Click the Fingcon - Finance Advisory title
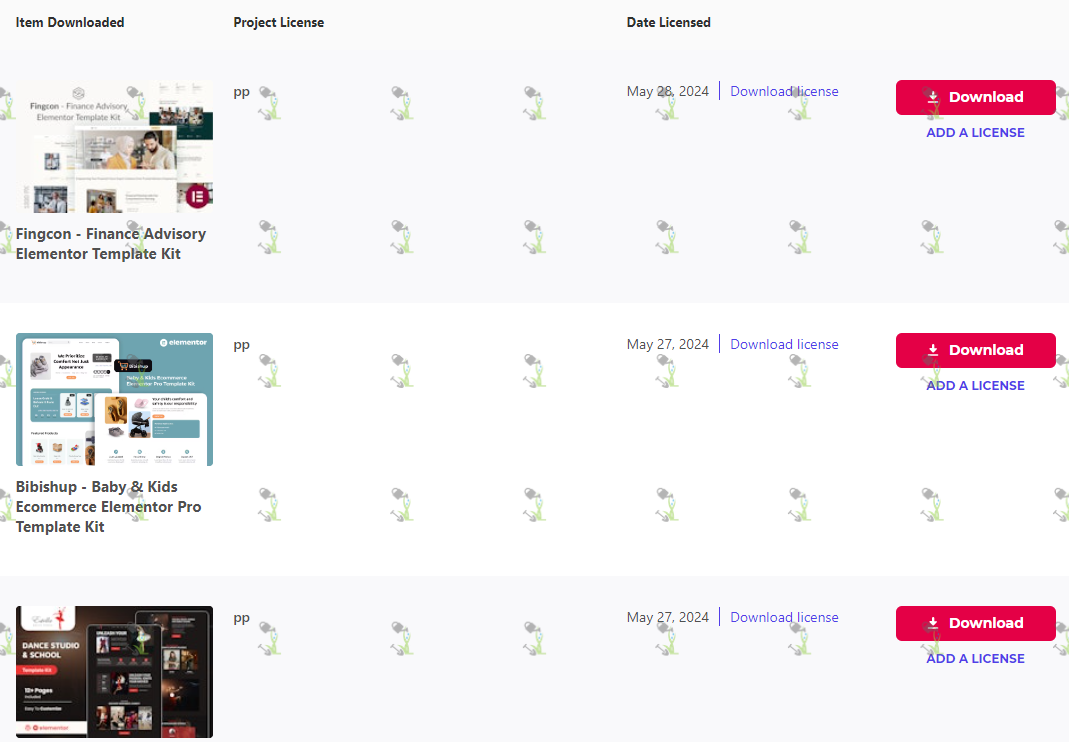The height and width of the screenshot is (742, 1069). (111, 243)
